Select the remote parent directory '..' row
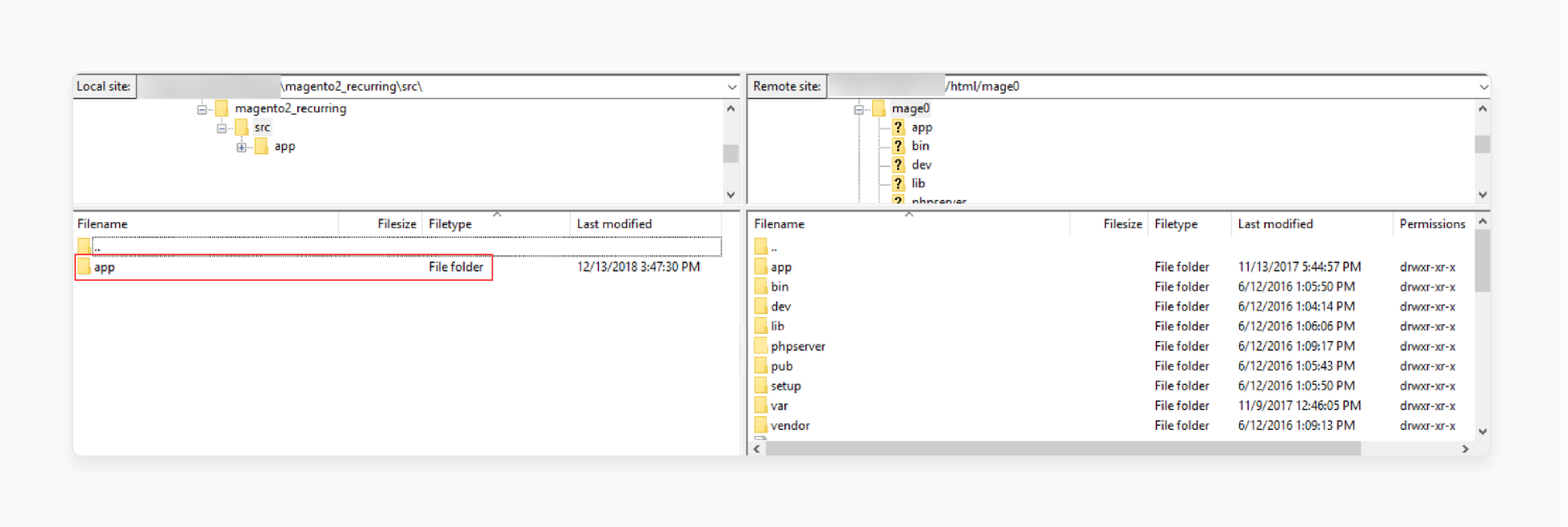Viewport: 1568px width, 527px height. [1113, 247]
